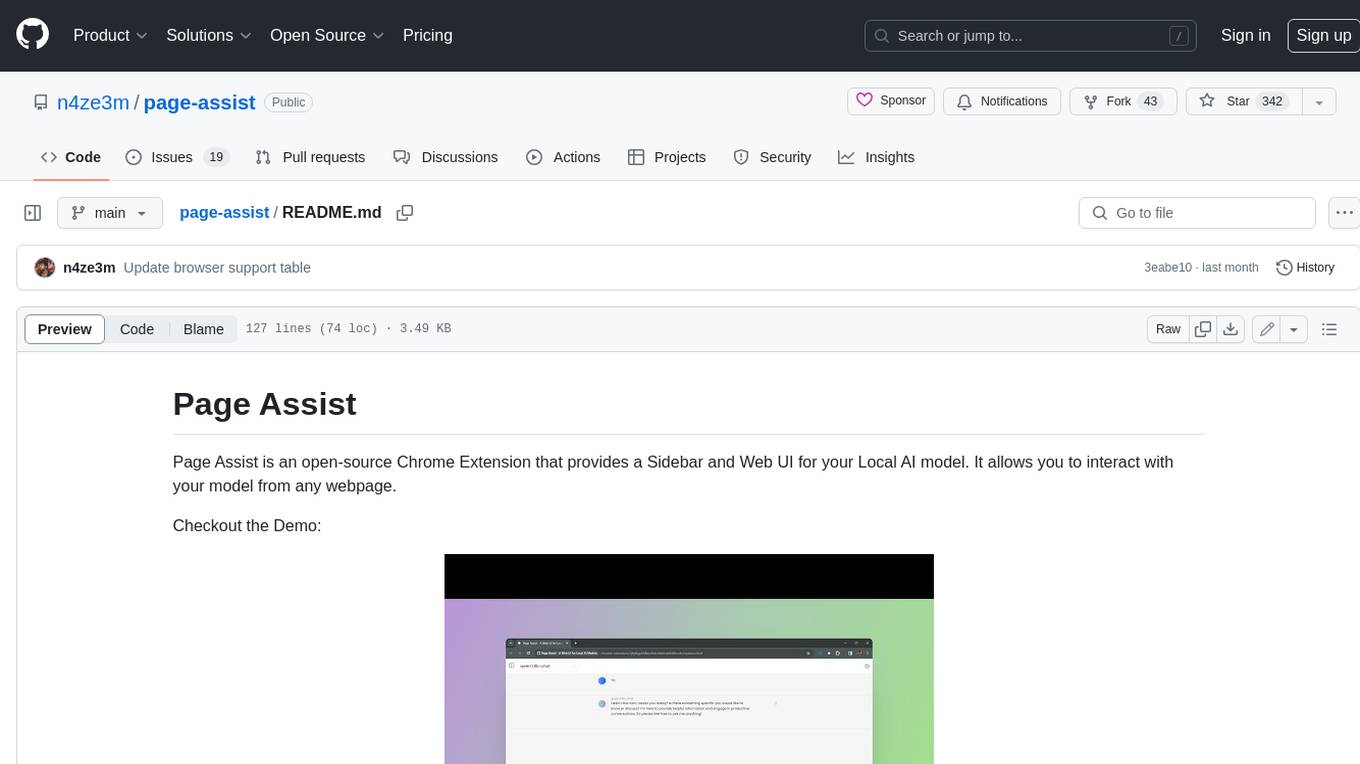Expand the Open Source menu
Viewport: 1360px width, 764px height.
[327, 35]
